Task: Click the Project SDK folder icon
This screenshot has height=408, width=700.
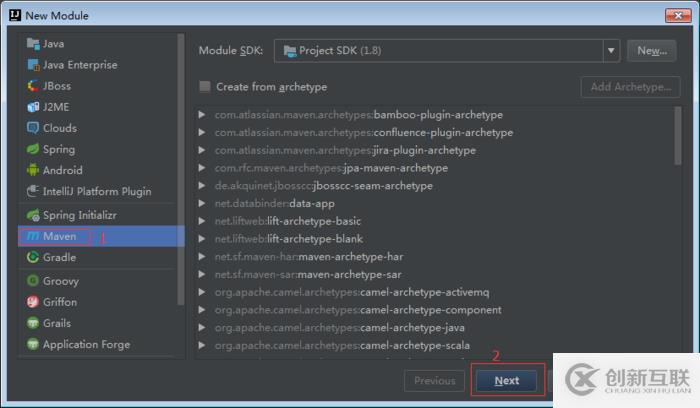Action: [290, 51]
